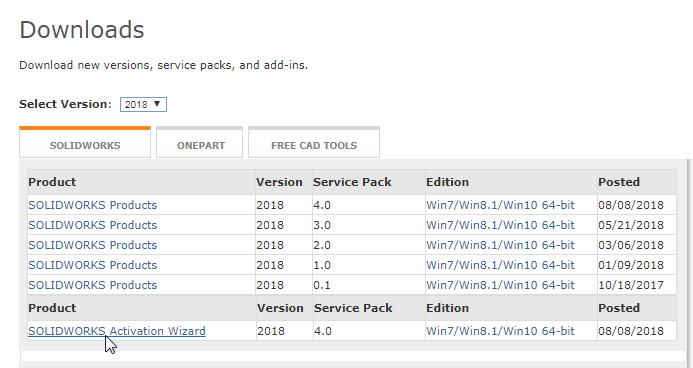The image size is (693, 368).
Task: Click the Downloads page heading
Action: (x=82, y=30)
